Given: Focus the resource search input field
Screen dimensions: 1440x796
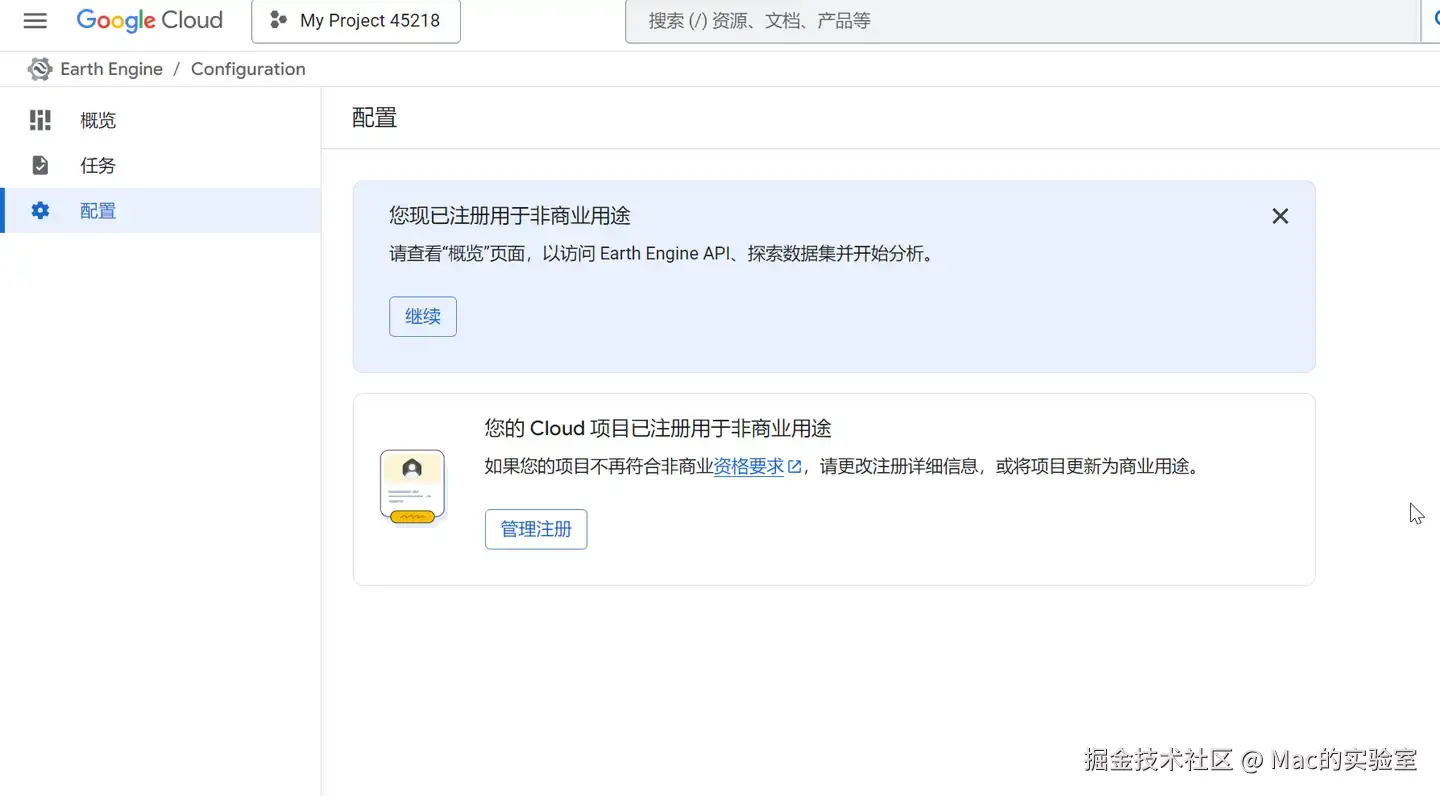Looking at the screenshot, I should pyautogui.click(x=1021, y=21).
